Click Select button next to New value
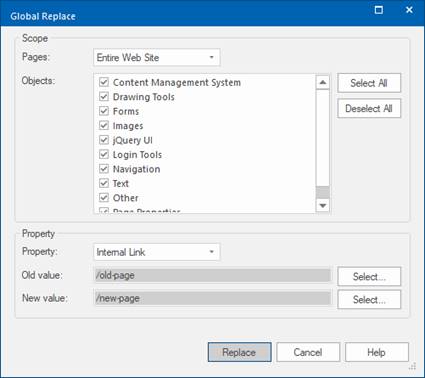Image resolution: width=425 pixels, height=378 pixels. tap(369, 299)
